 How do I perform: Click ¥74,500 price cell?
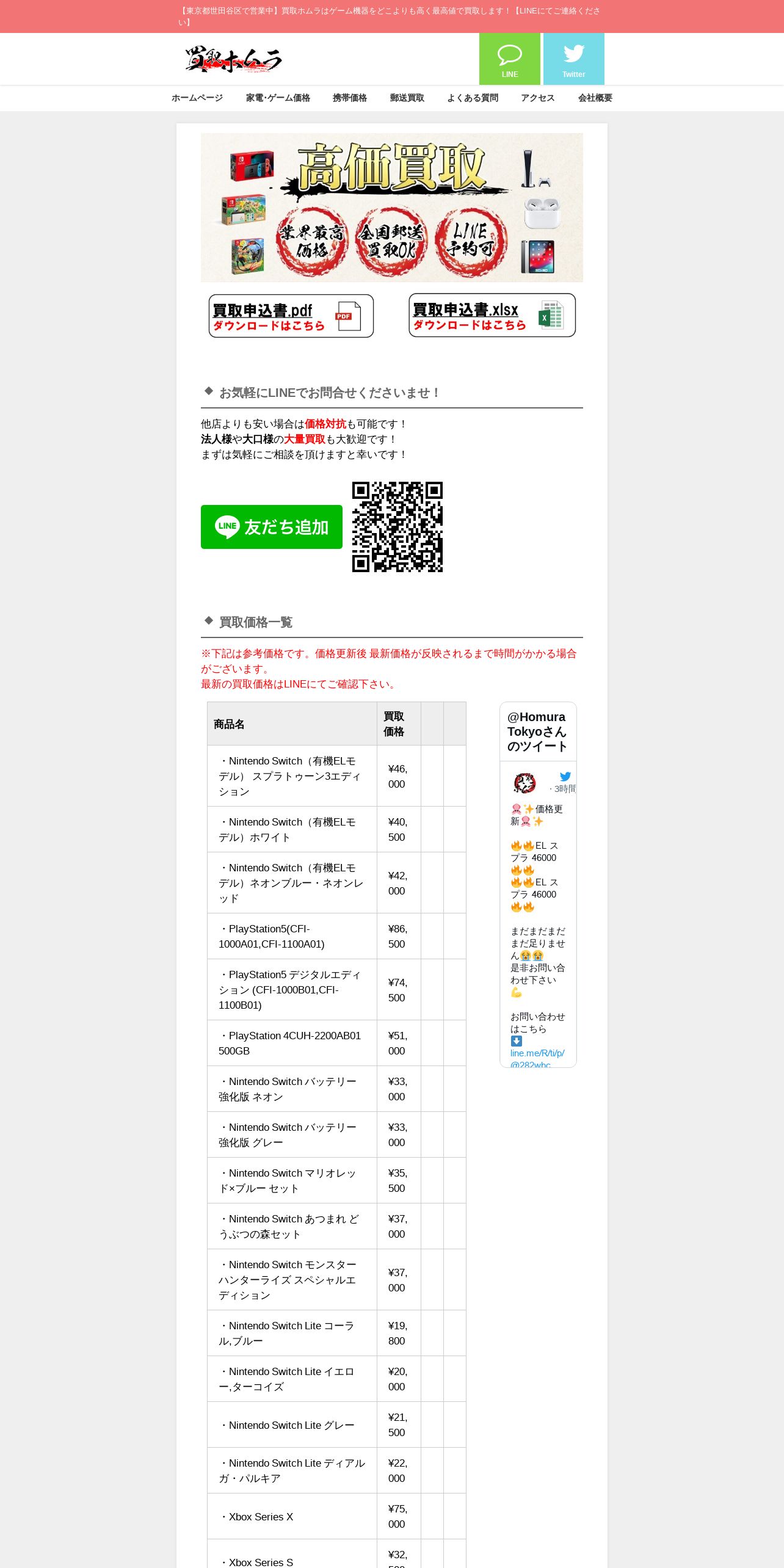(399, 990)
